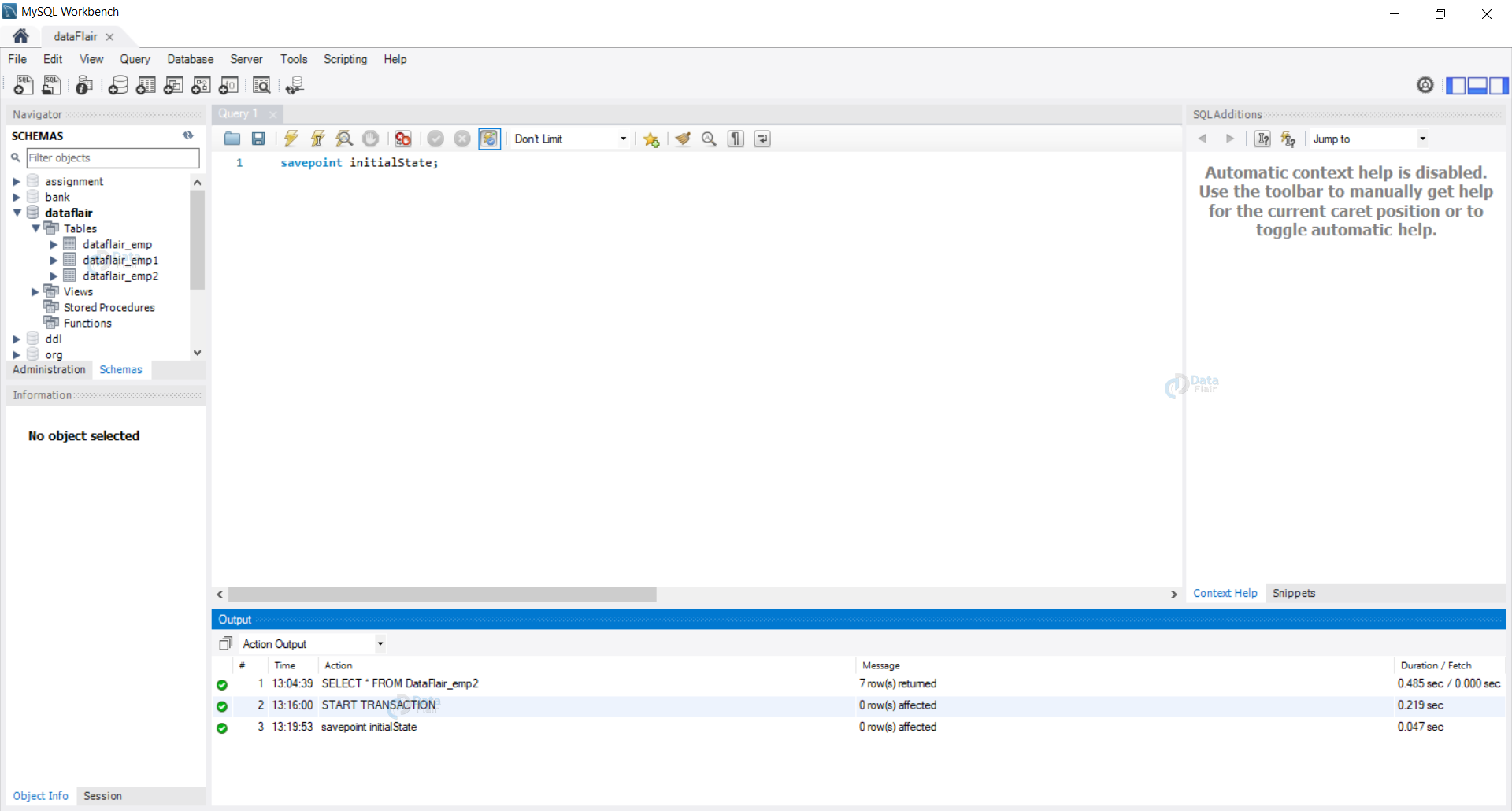Commit the current transaction
The image size is (1512, 811).
[x=435, y=139]
